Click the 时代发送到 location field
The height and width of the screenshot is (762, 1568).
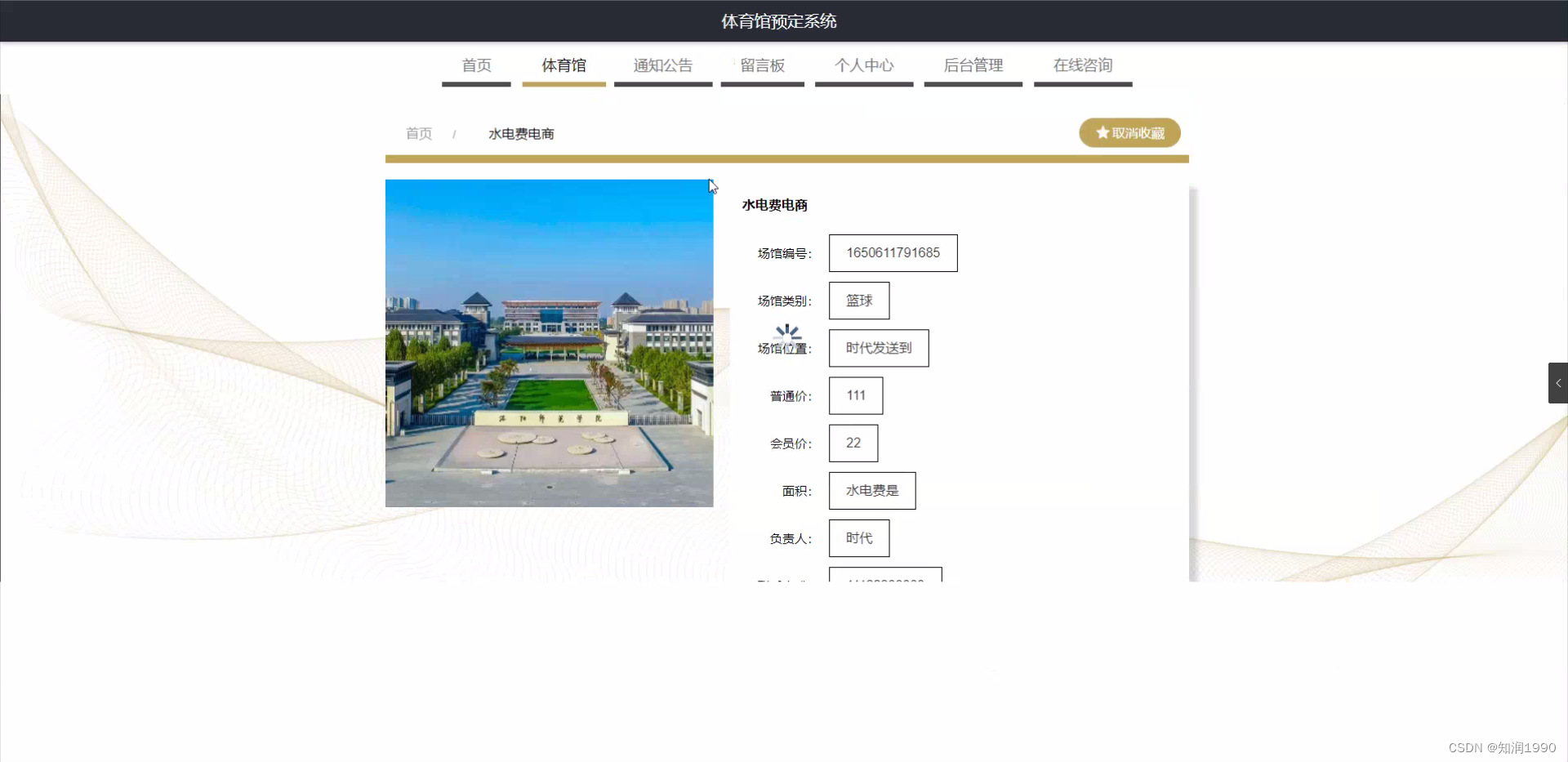pos(878,348)
